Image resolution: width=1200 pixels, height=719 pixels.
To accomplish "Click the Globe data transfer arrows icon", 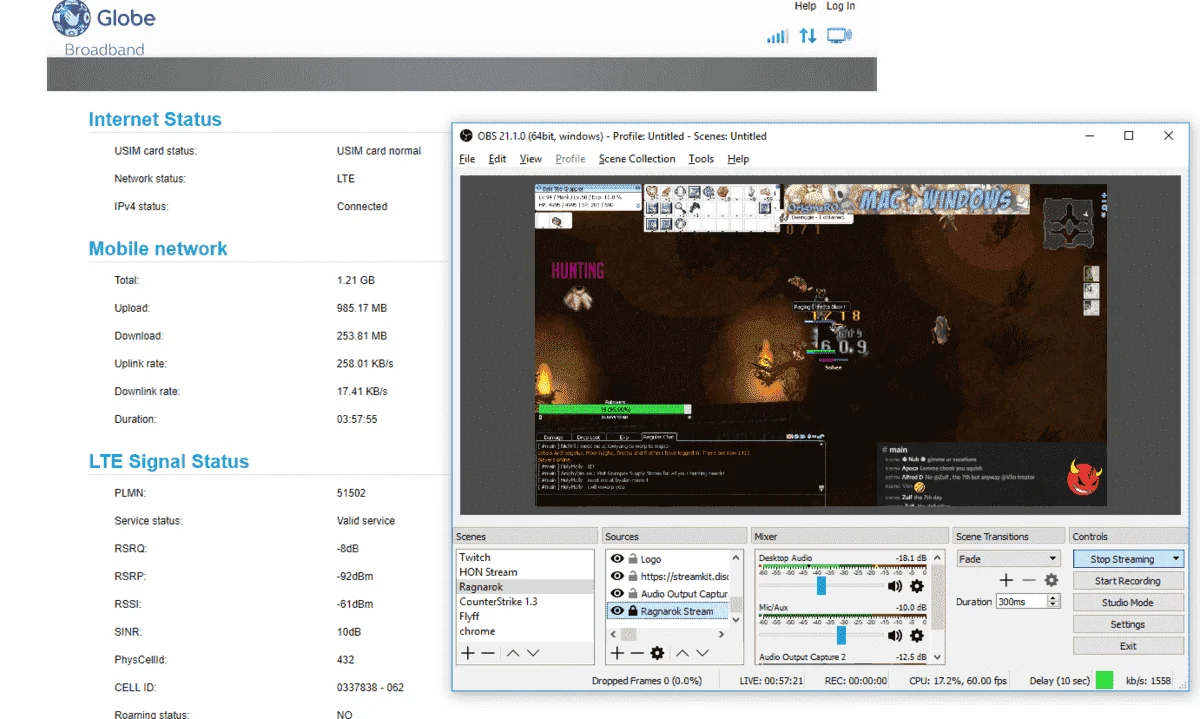I will pos(808,36).
